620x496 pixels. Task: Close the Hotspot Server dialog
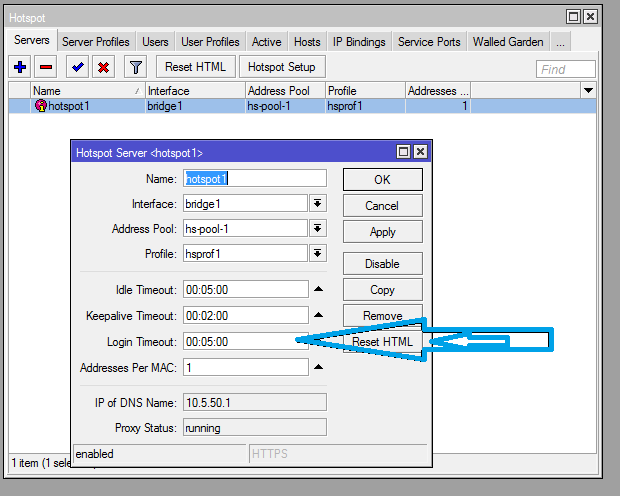pos(421,151)
